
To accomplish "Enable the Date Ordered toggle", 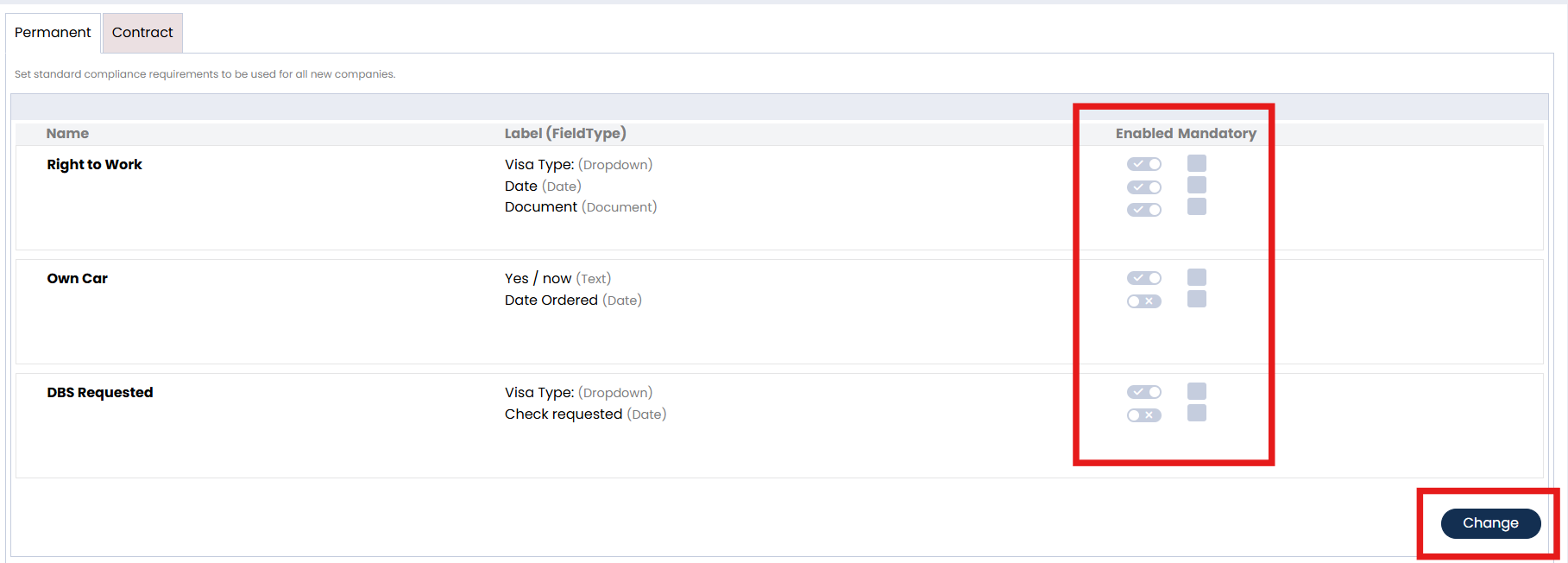I will click(x=1144, y=301).
